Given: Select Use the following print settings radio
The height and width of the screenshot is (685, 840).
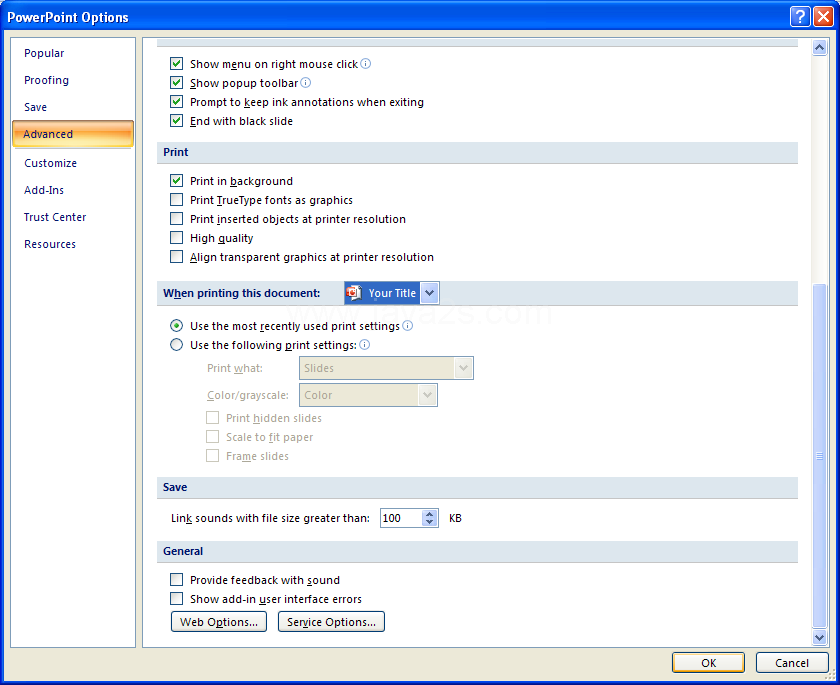Looking at the screenshot, I should (x=176, y=344).
